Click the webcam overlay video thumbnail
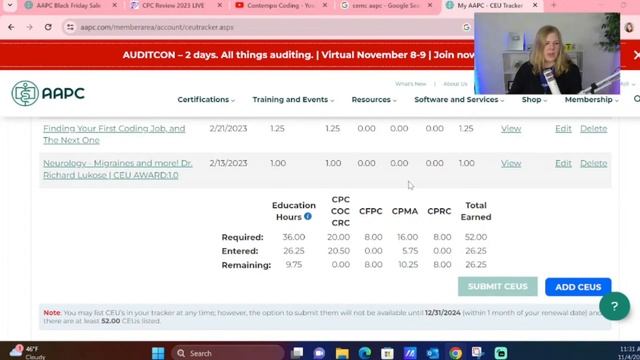This screenshot has width=640, height=360. [x=547, y=53]
